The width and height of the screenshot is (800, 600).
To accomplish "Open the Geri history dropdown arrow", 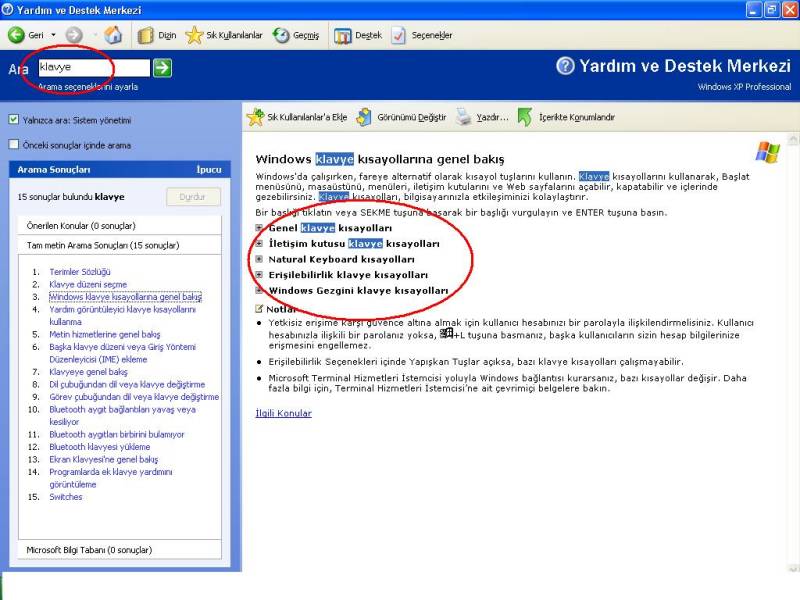I will click(x=53, y=35).
